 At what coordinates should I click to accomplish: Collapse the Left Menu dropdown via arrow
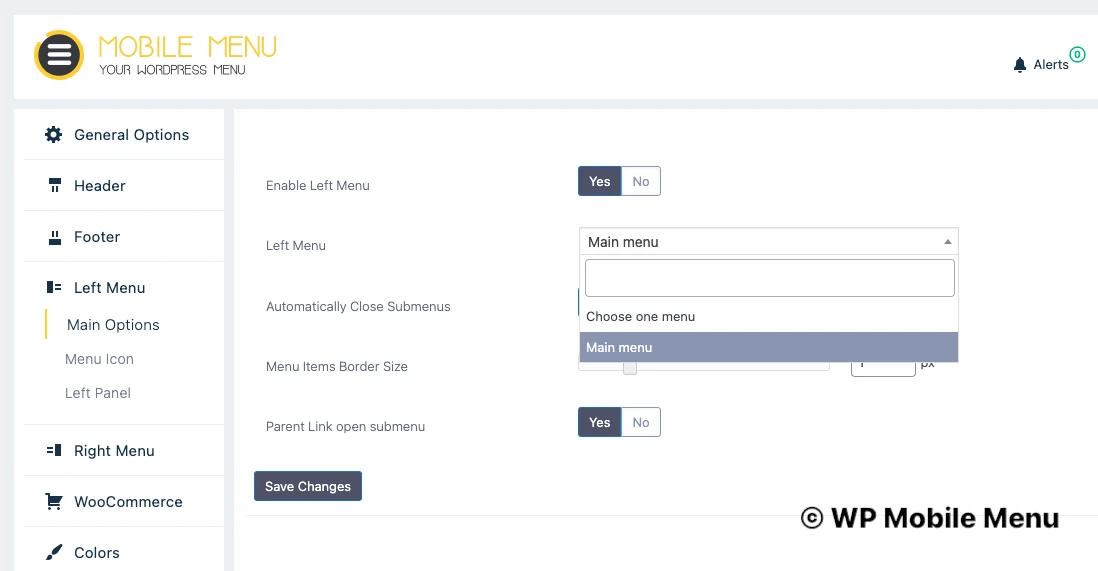click(947, 242)
